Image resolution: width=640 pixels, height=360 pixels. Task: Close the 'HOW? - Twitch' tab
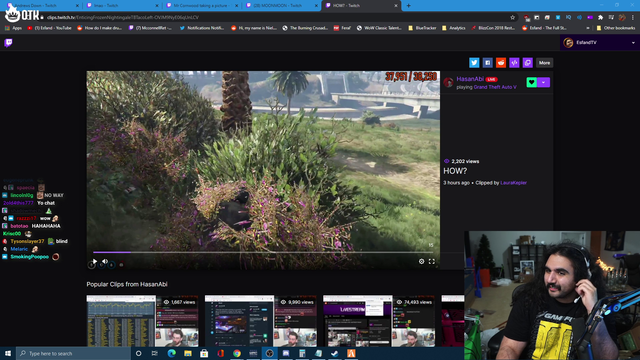point(396,6)
